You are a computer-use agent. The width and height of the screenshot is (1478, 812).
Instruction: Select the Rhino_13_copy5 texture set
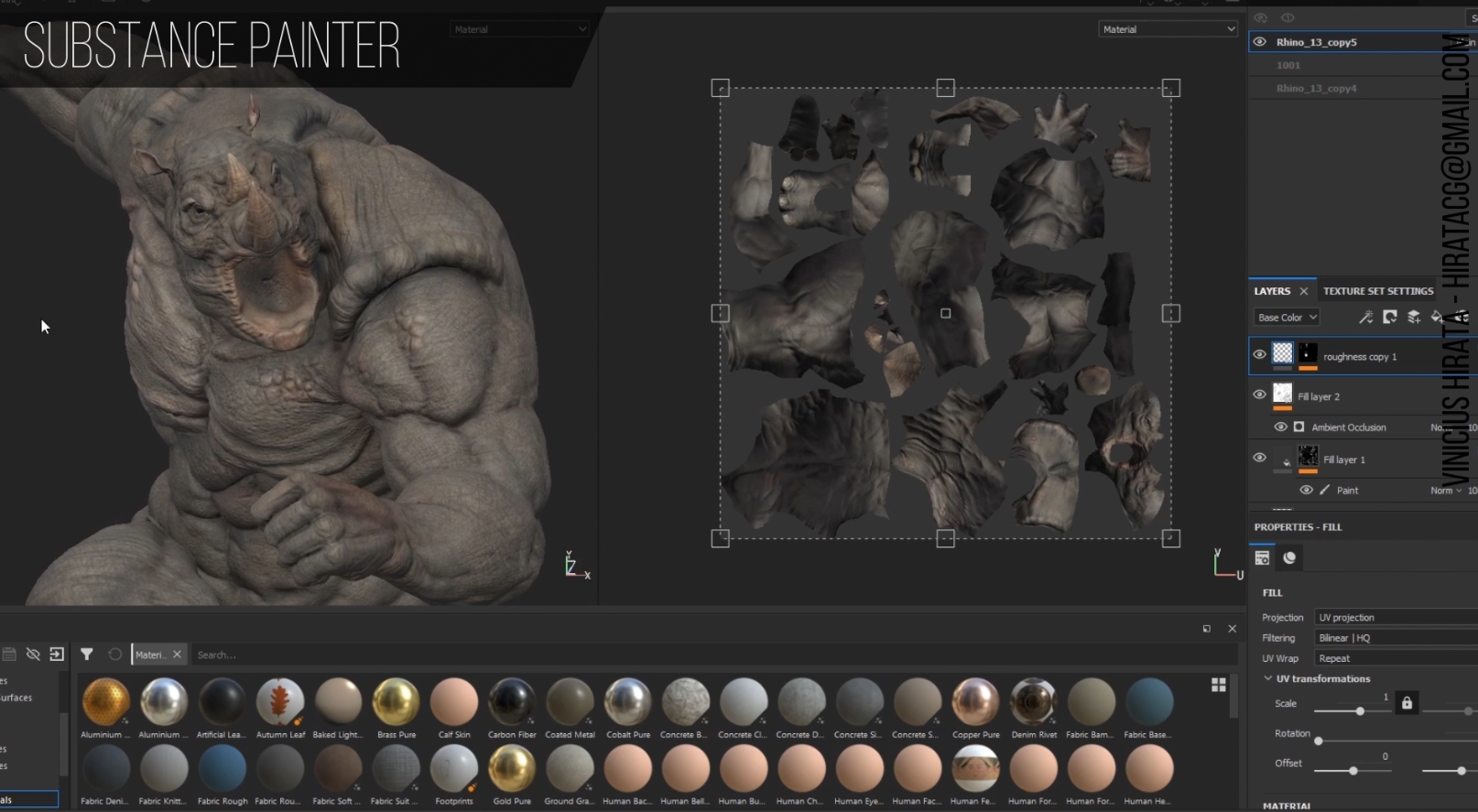1317,42
